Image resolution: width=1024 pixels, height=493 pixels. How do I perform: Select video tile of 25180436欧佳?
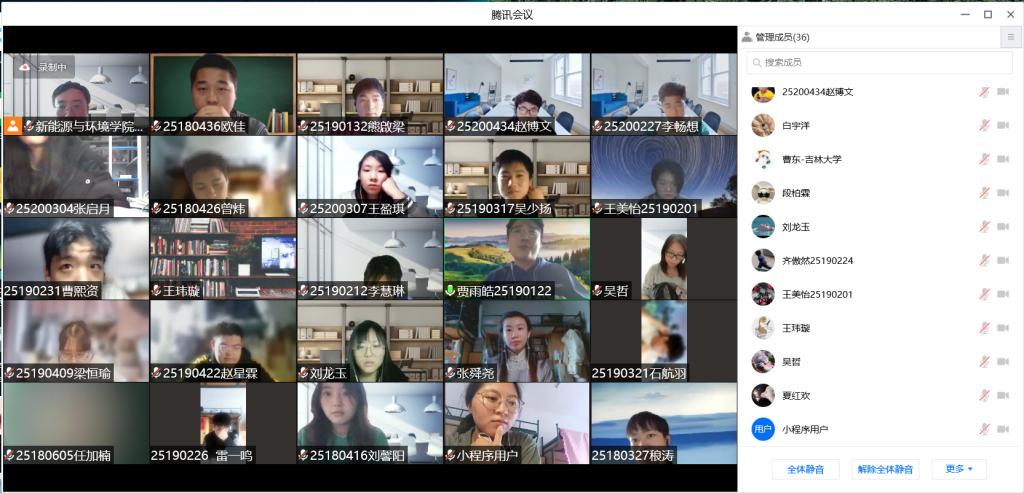pos(222,94)
